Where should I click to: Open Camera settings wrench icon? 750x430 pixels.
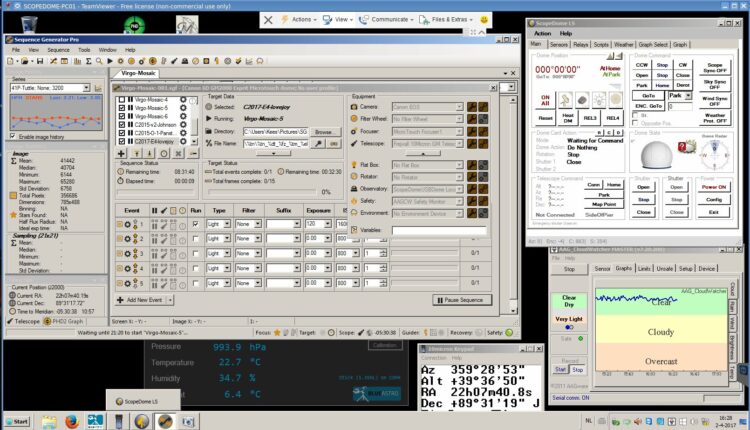(x=472, y=107)
